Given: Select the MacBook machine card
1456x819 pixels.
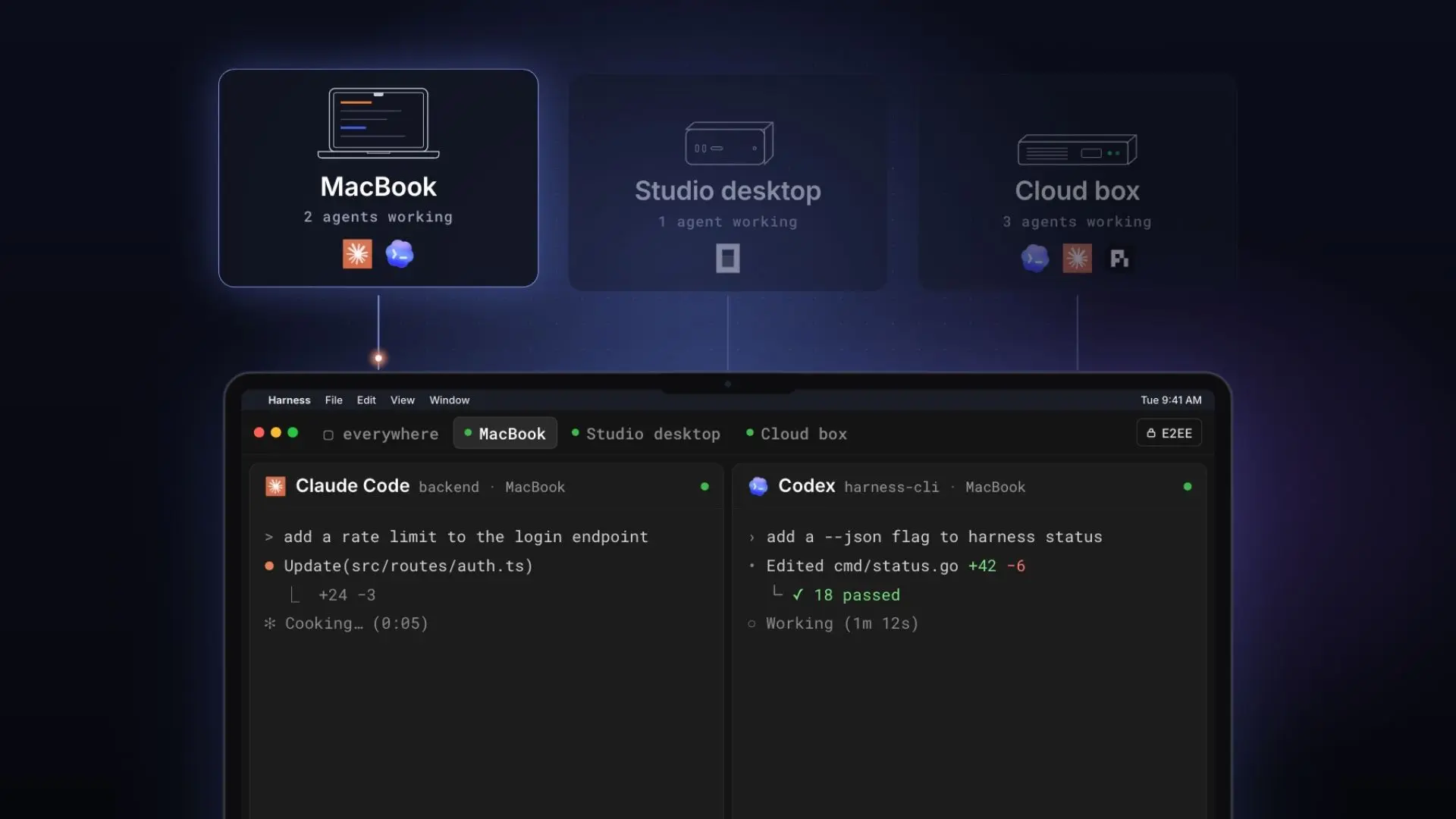Looking at the screenshot, I should pos(378,178).
